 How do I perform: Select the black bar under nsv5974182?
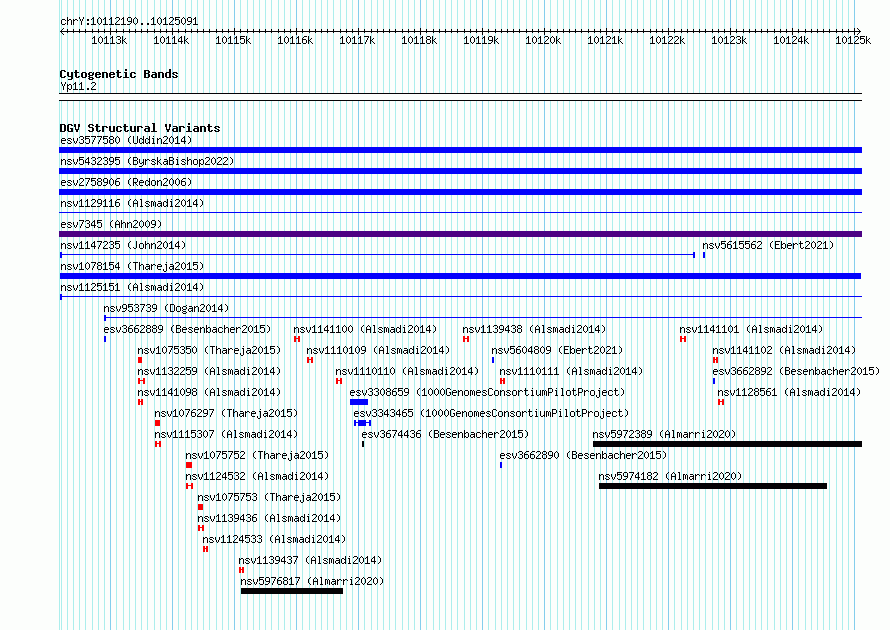click(713, 486)
